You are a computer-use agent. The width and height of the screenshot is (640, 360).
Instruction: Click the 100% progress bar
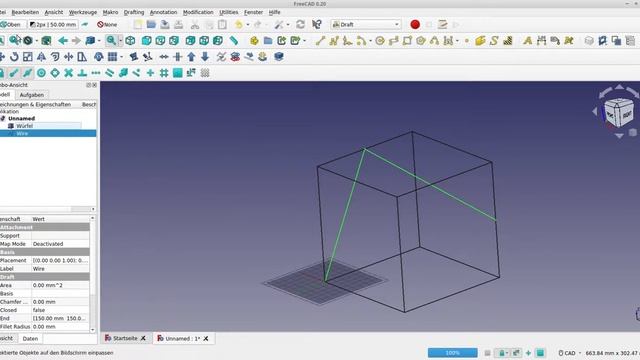pos(452,353)
